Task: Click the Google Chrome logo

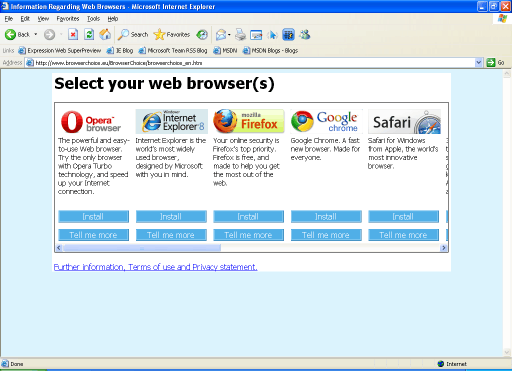Action: click(326, 121)
